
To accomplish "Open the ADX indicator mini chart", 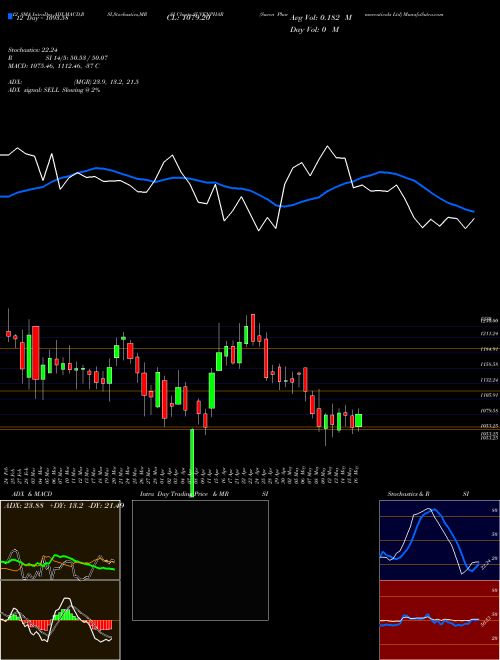I will pyautogui.click(x=60, y=540).
